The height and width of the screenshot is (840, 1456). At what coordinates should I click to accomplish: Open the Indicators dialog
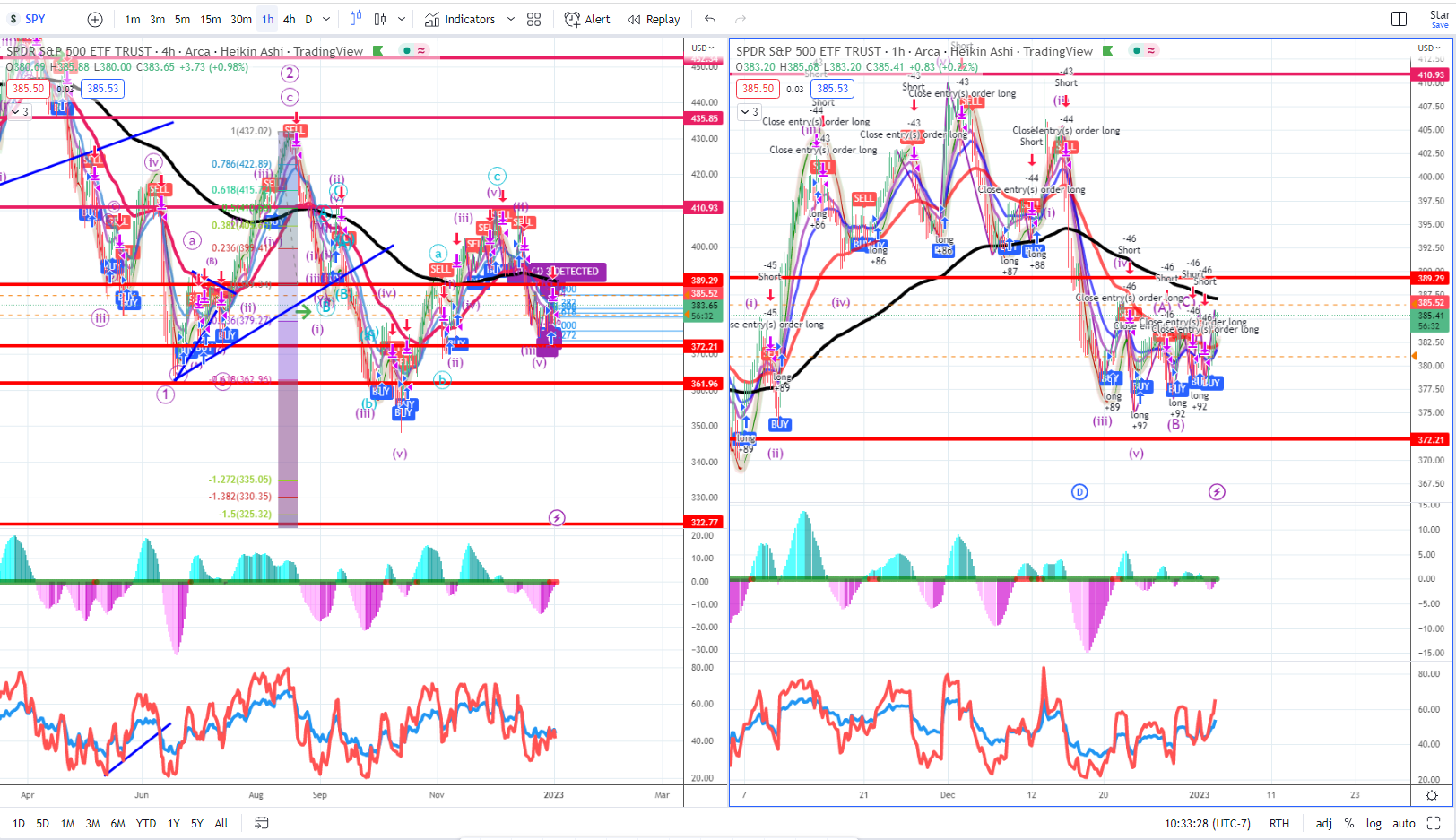pos(460,19)
